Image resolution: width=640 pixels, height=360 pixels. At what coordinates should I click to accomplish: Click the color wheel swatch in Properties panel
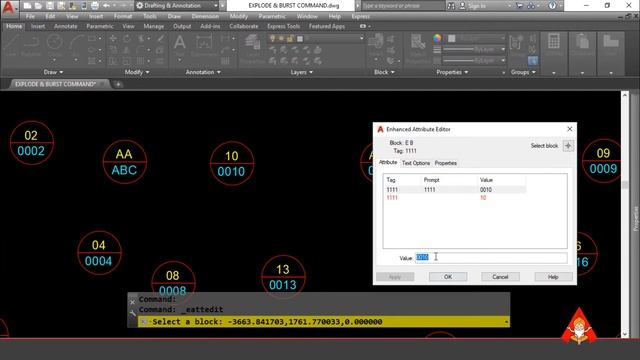tap(437, 38)
